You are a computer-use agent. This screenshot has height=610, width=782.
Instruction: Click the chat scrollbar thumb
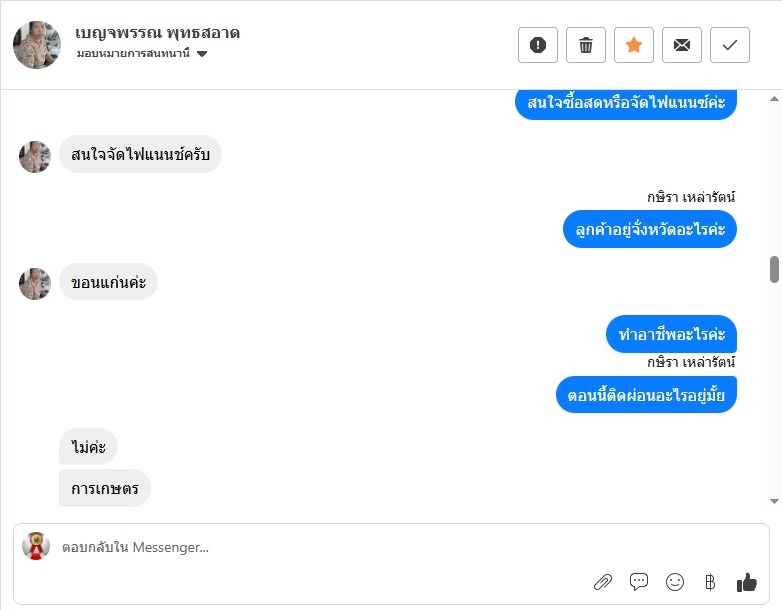pos(774,269)
